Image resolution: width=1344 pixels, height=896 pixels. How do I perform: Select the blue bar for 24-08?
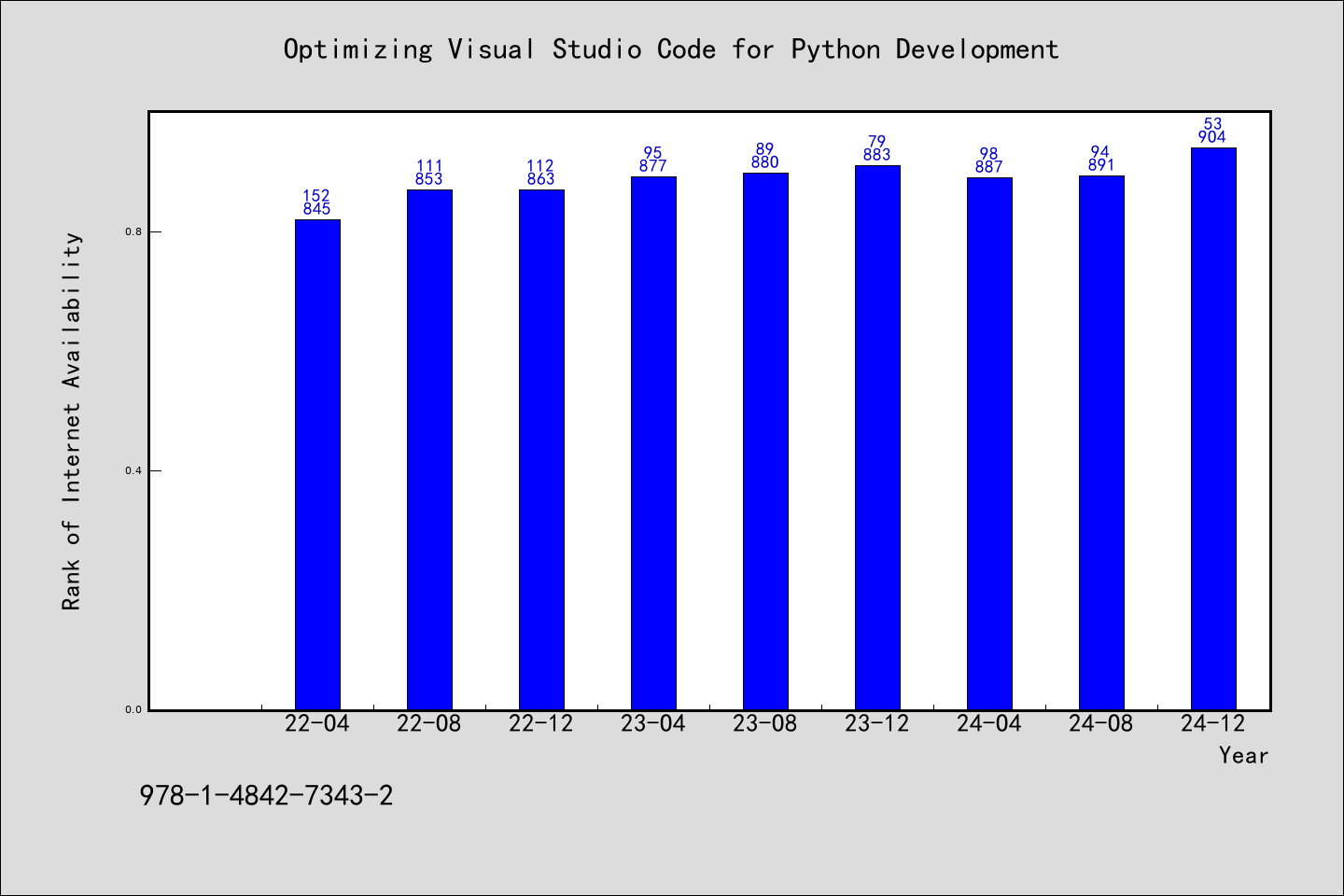pyautogui.click(x=1101, y=443)
